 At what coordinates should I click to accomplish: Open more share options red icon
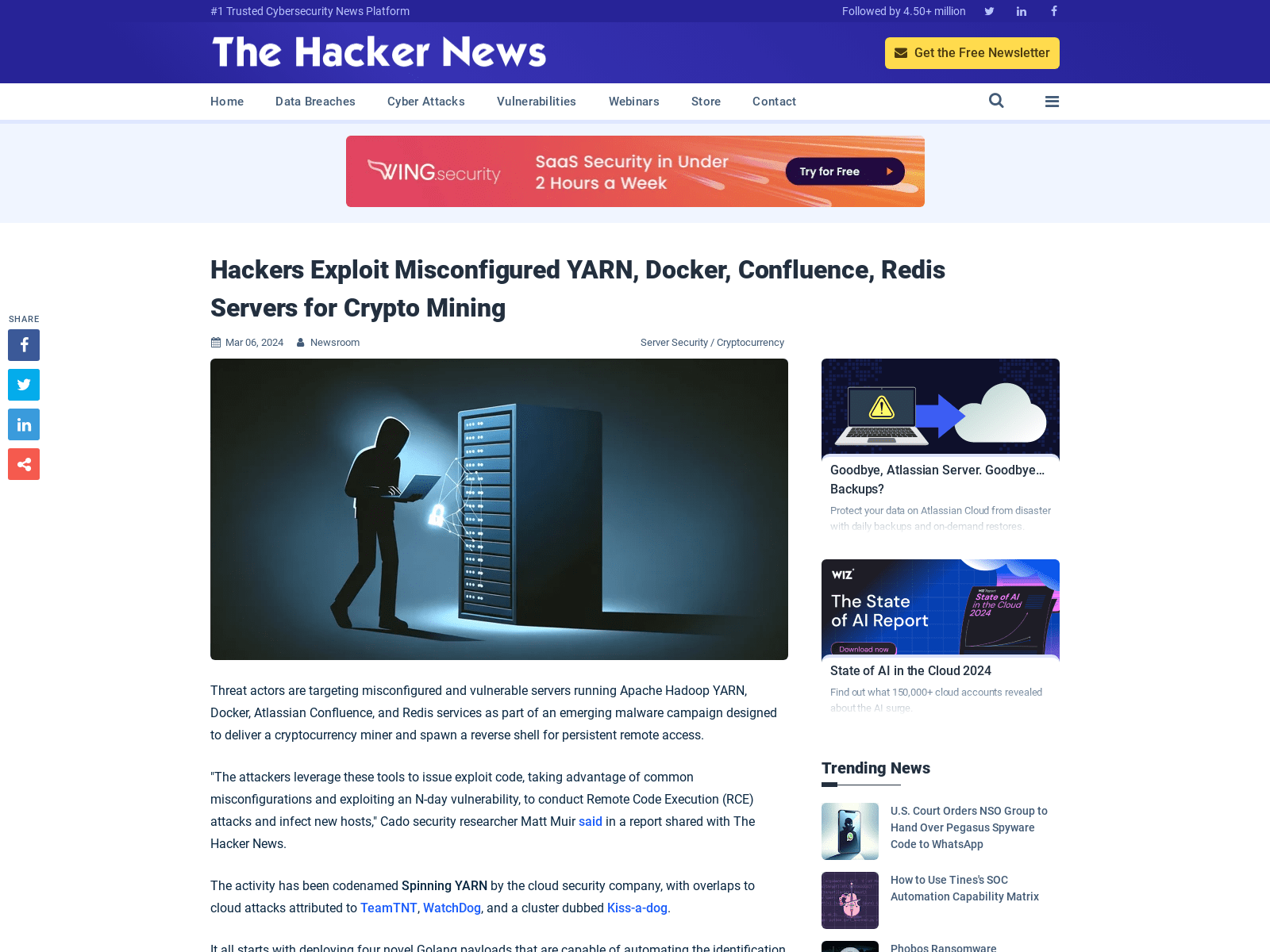coord(24,464)
